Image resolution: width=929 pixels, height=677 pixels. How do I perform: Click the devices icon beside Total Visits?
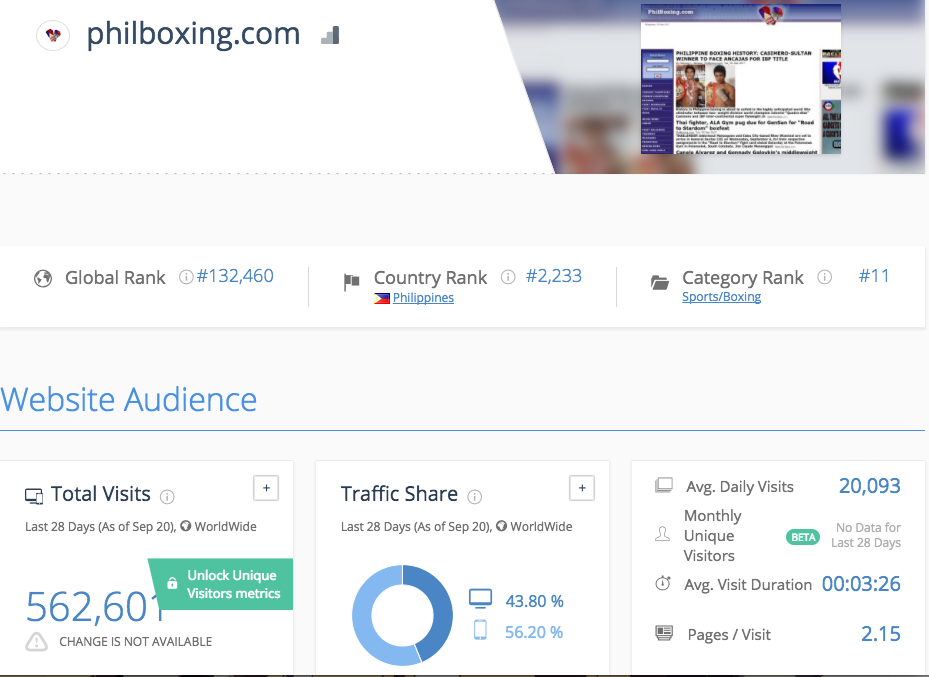[x=34, y=496]
